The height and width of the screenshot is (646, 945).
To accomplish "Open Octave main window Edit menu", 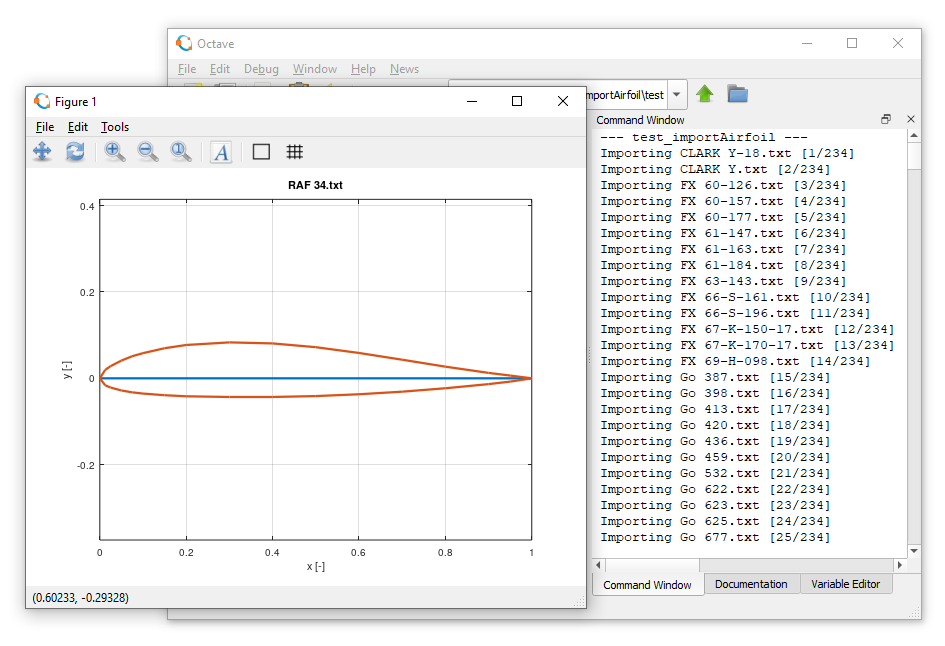I will tap(220, 69).
